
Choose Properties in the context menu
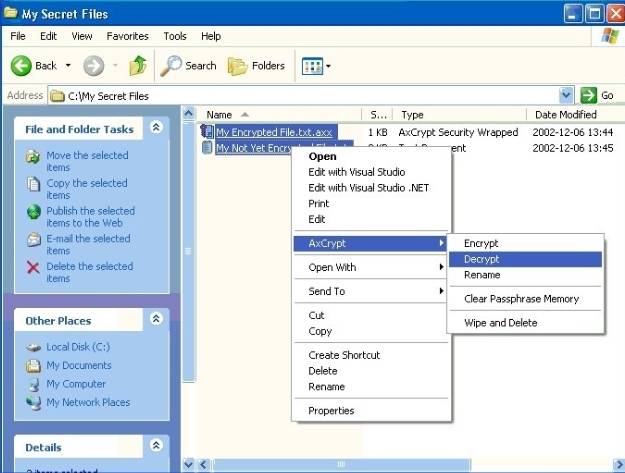(x=370, y=411)
